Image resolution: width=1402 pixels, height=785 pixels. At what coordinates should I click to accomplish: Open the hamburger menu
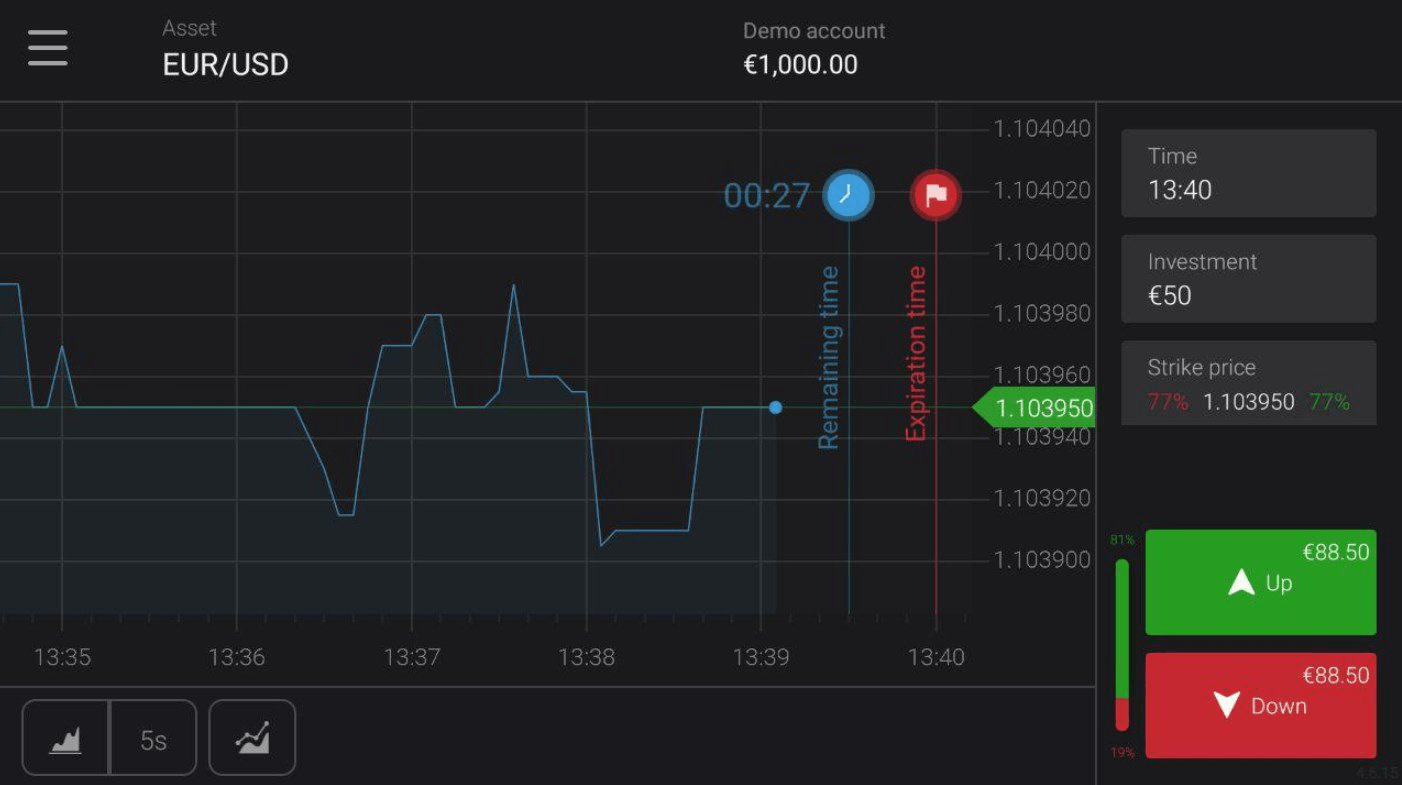point(48,48)
